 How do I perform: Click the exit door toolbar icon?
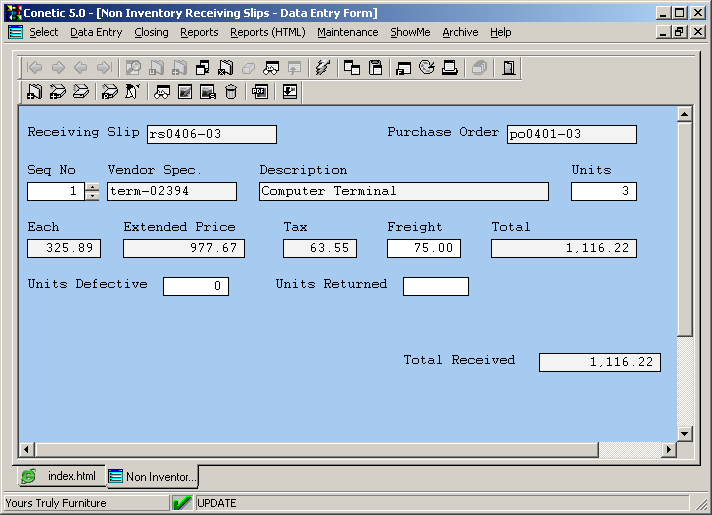(509, 68)
